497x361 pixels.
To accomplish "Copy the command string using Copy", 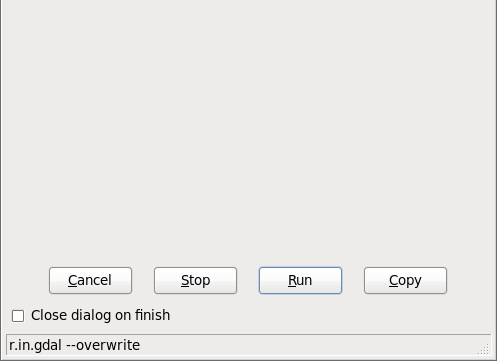I will 405,280.
